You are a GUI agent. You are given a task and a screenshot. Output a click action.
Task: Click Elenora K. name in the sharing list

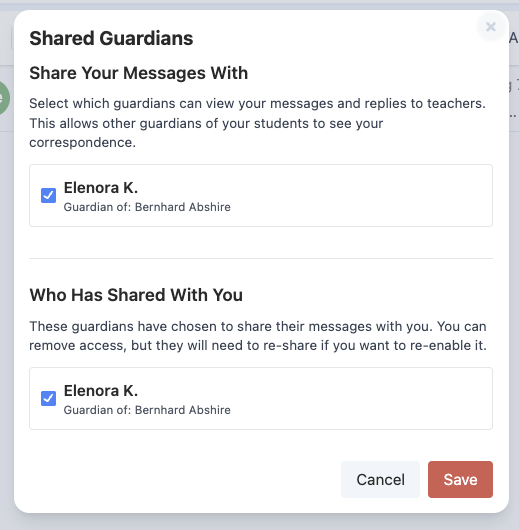point(101,188)
